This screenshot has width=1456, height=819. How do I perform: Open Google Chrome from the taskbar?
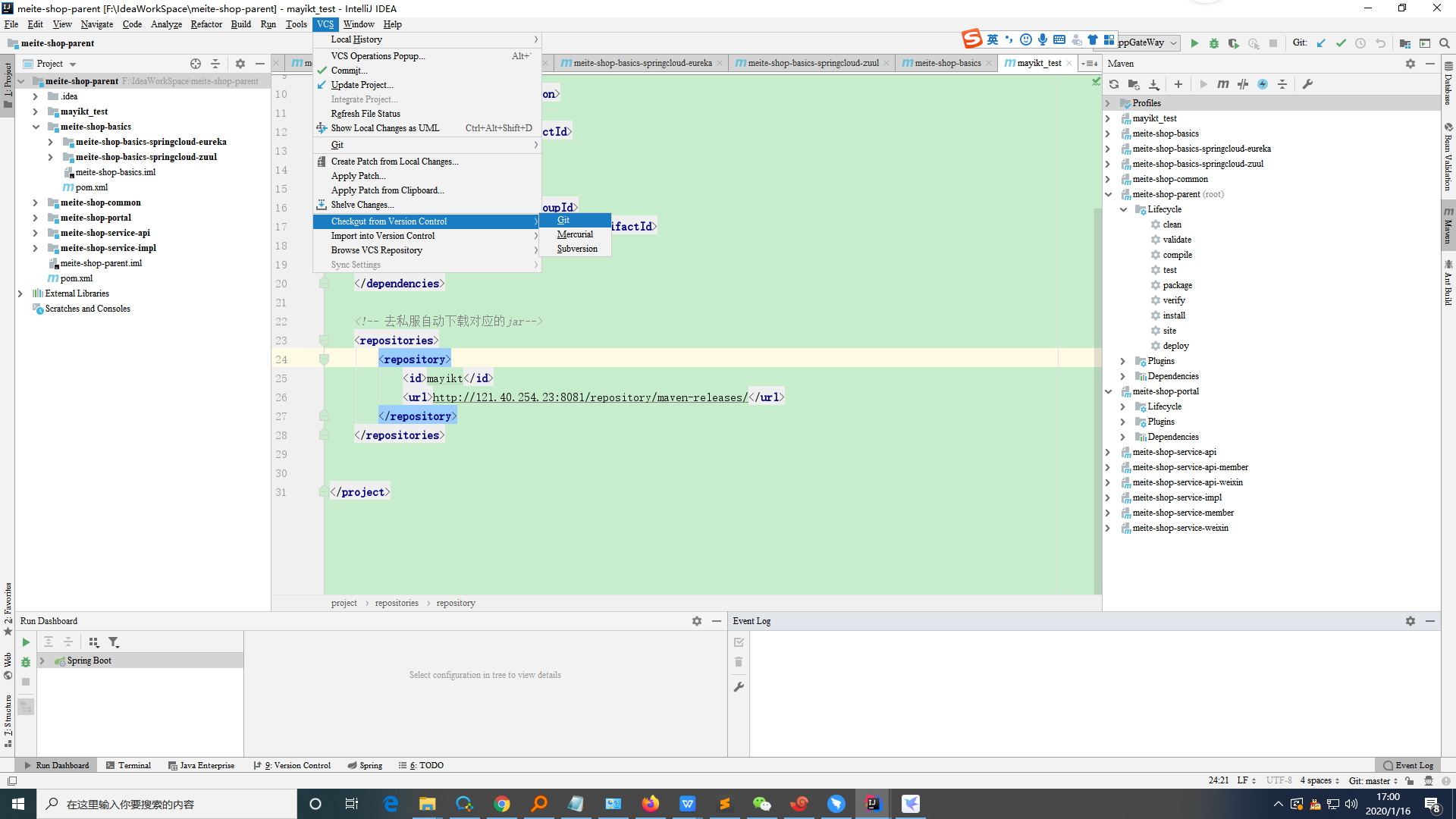click(502, 804)
